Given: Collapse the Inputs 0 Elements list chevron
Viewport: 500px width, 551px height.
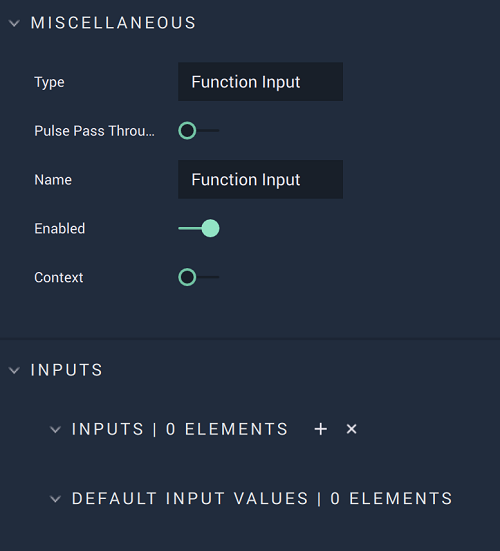Looking at the screenshot, I should (55, 429).
